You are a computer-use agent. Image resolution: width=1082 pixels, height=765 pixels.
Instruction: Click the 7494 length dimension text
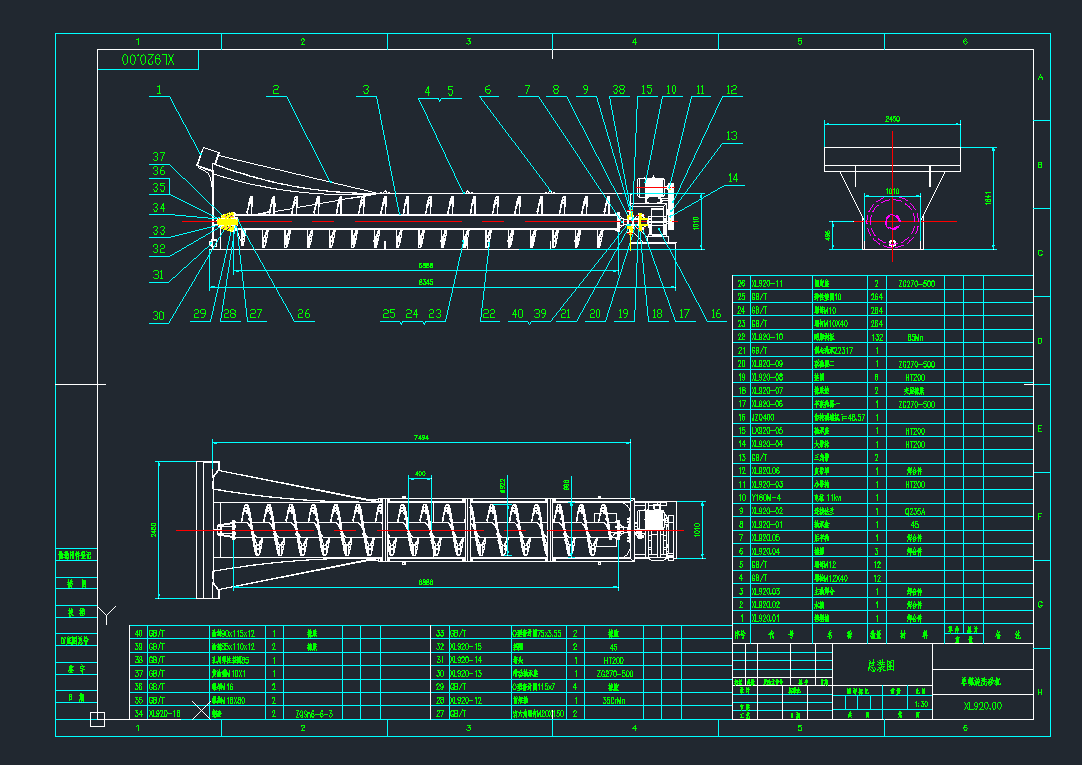click(420, 436)
